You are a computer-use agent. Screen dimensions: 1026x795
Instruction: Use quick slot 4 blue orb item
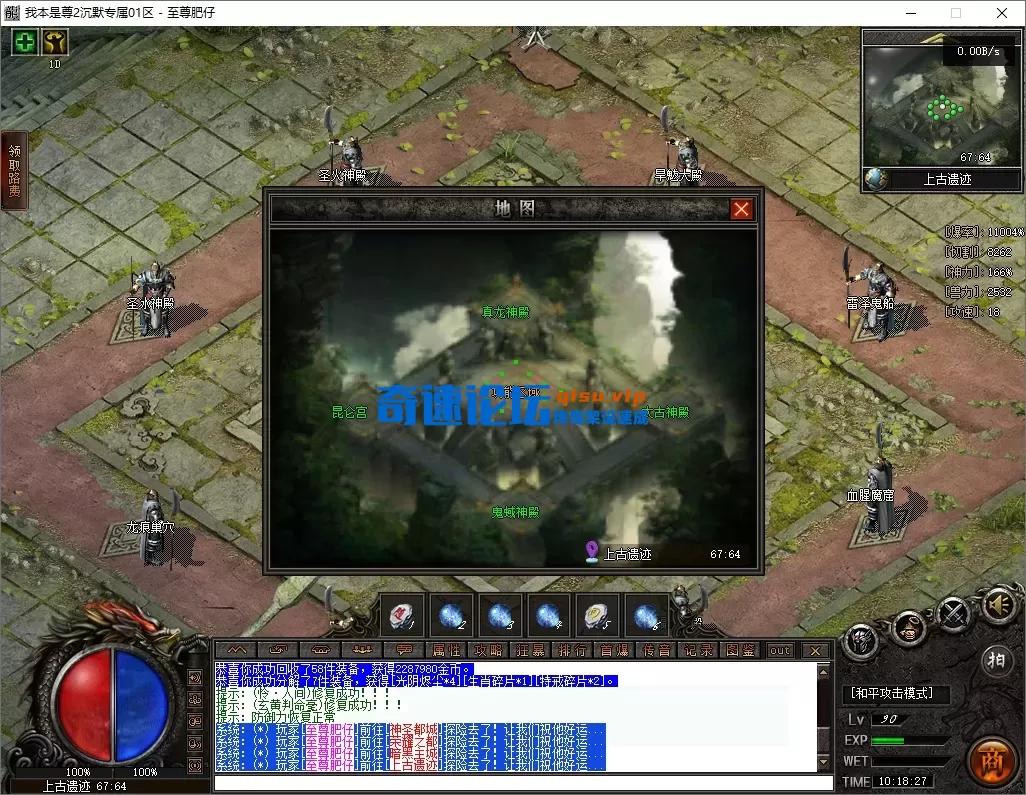click(x=548, y=615)
